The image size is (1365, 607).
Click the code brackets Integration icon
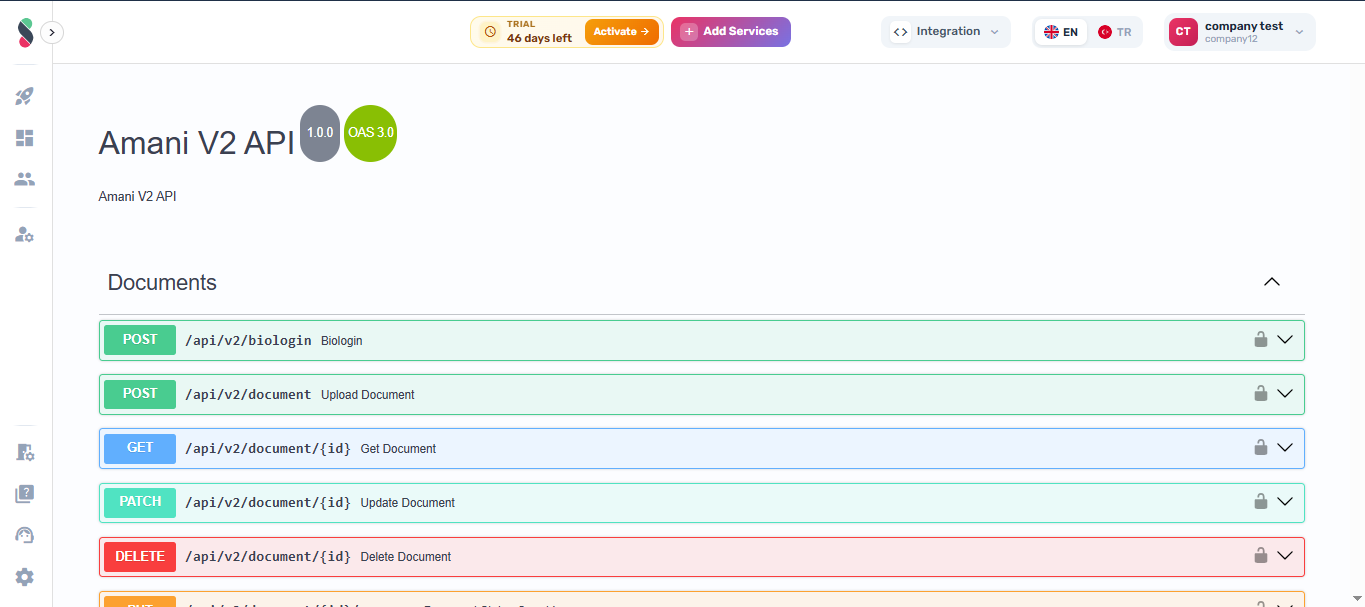pyautogui.click(x=900, y=32)
